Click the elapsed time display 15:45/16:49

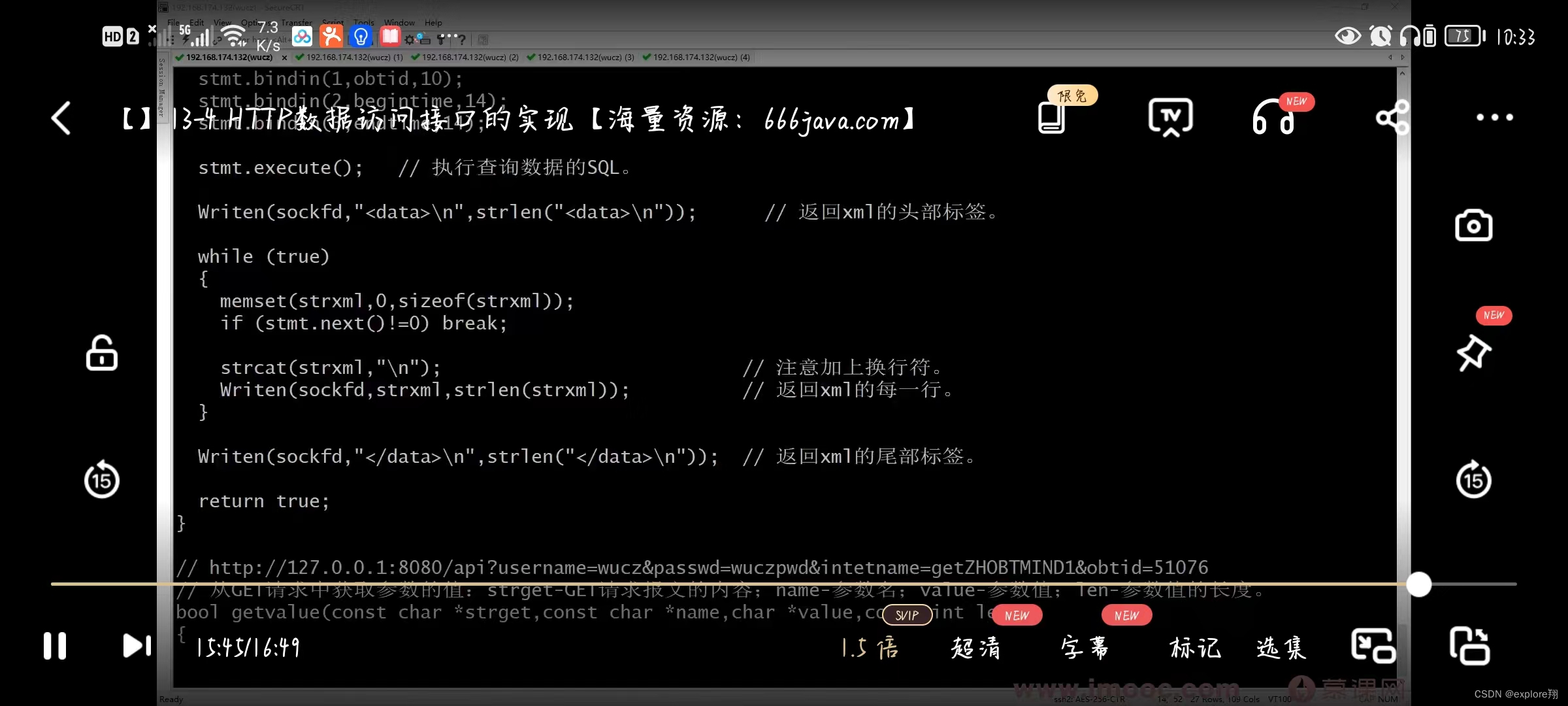point(248,648)
